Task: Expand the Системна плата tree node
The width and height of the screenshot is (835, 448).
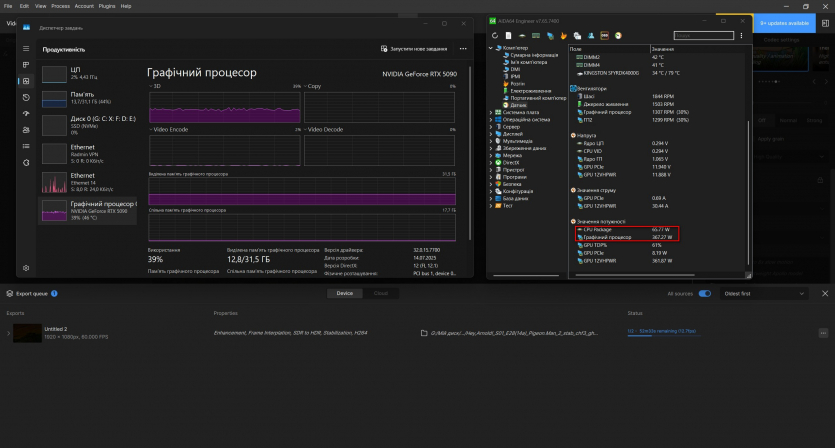Action: point(491,112)
